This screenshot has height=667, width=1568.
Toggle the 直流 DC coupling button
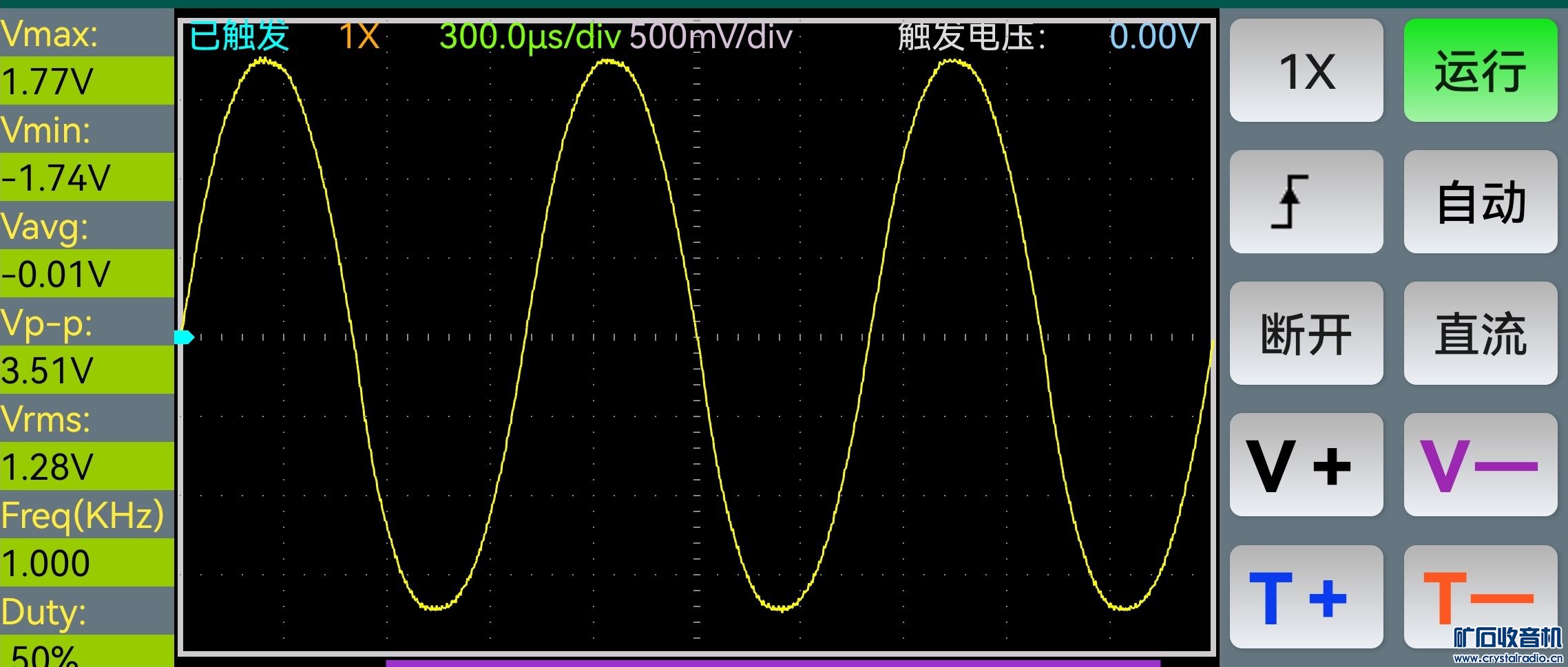point(1481,333)
